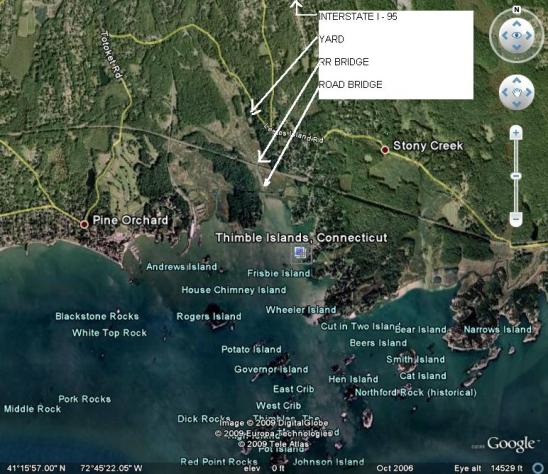Click the Thimble Islands photo icon
548x474 pixels.
point(301,252)
